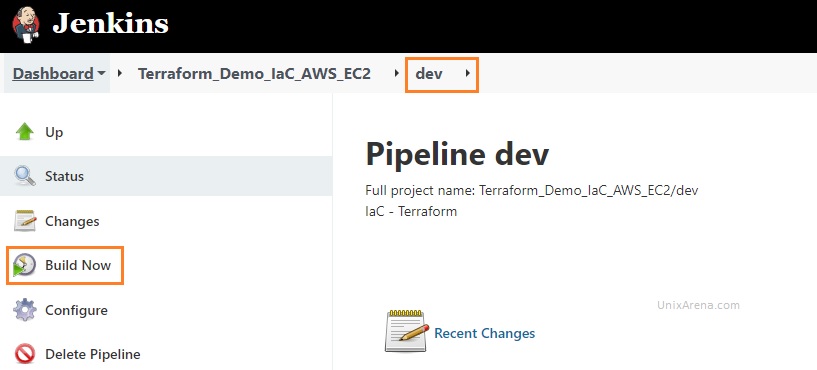Click the Jenkins title text in header

pos(110,24)
